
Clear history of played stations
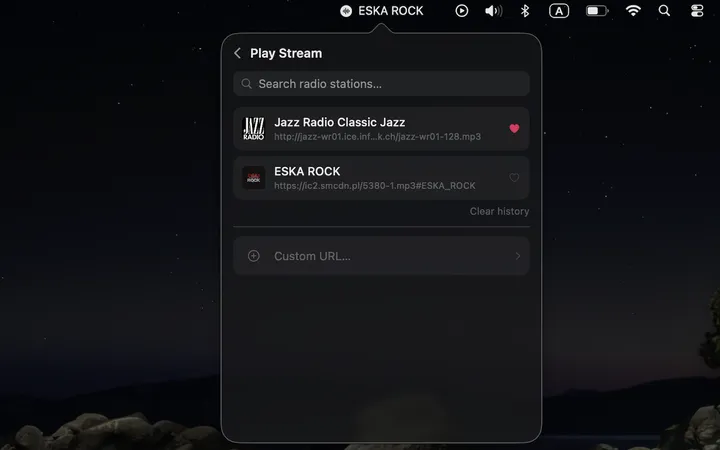tap(499, 211)
